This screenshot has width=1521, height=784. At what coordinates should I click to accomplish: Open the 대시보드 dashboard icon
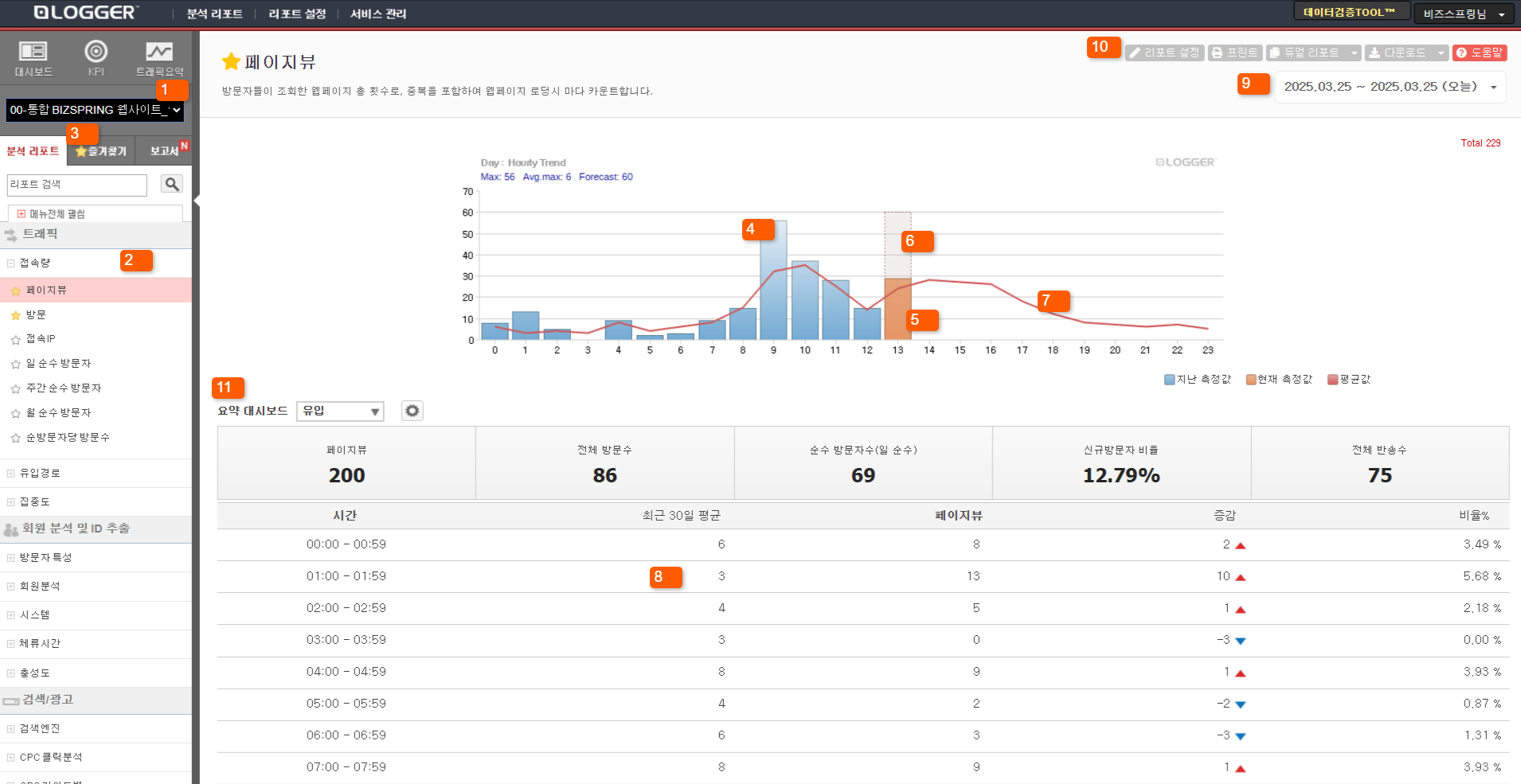(x=33, y=59)
